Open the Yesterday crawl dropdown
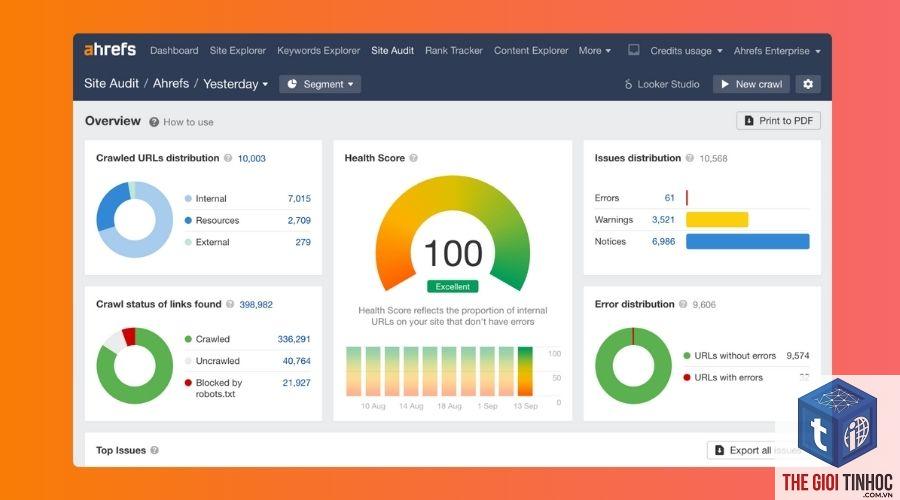The image size is (900, 500). [235, 84]
